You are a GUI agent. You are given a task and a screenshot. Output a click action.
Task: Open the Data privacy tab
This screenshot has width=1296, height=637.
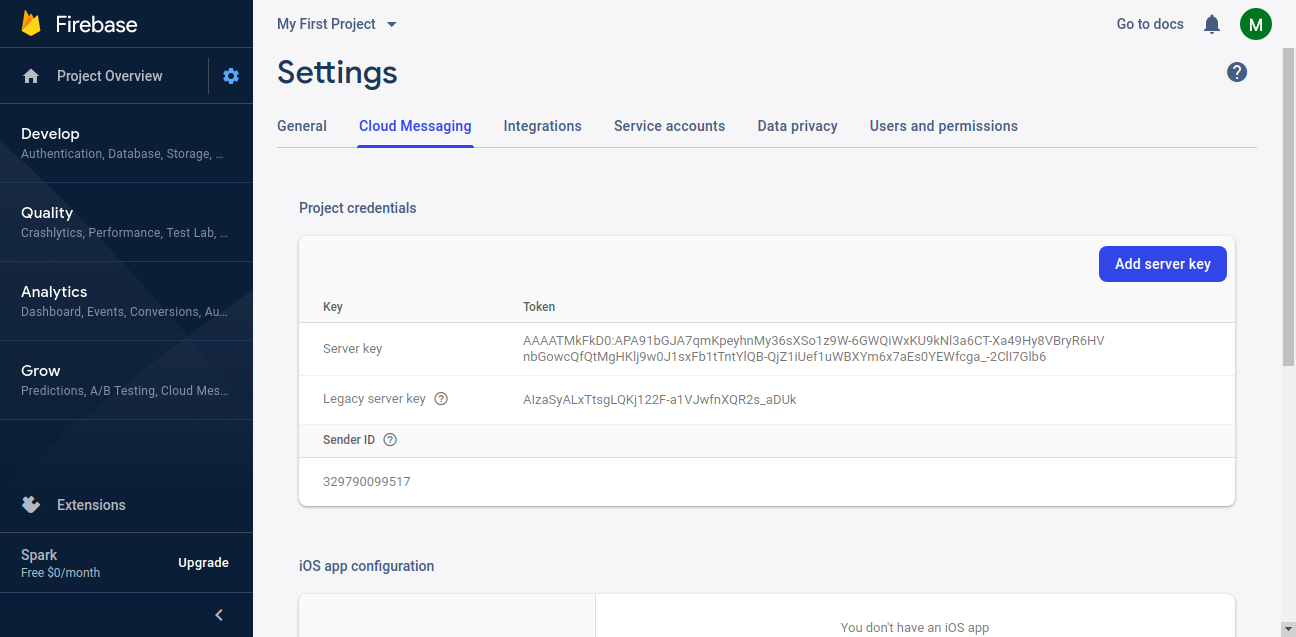[x=798, y=126]
